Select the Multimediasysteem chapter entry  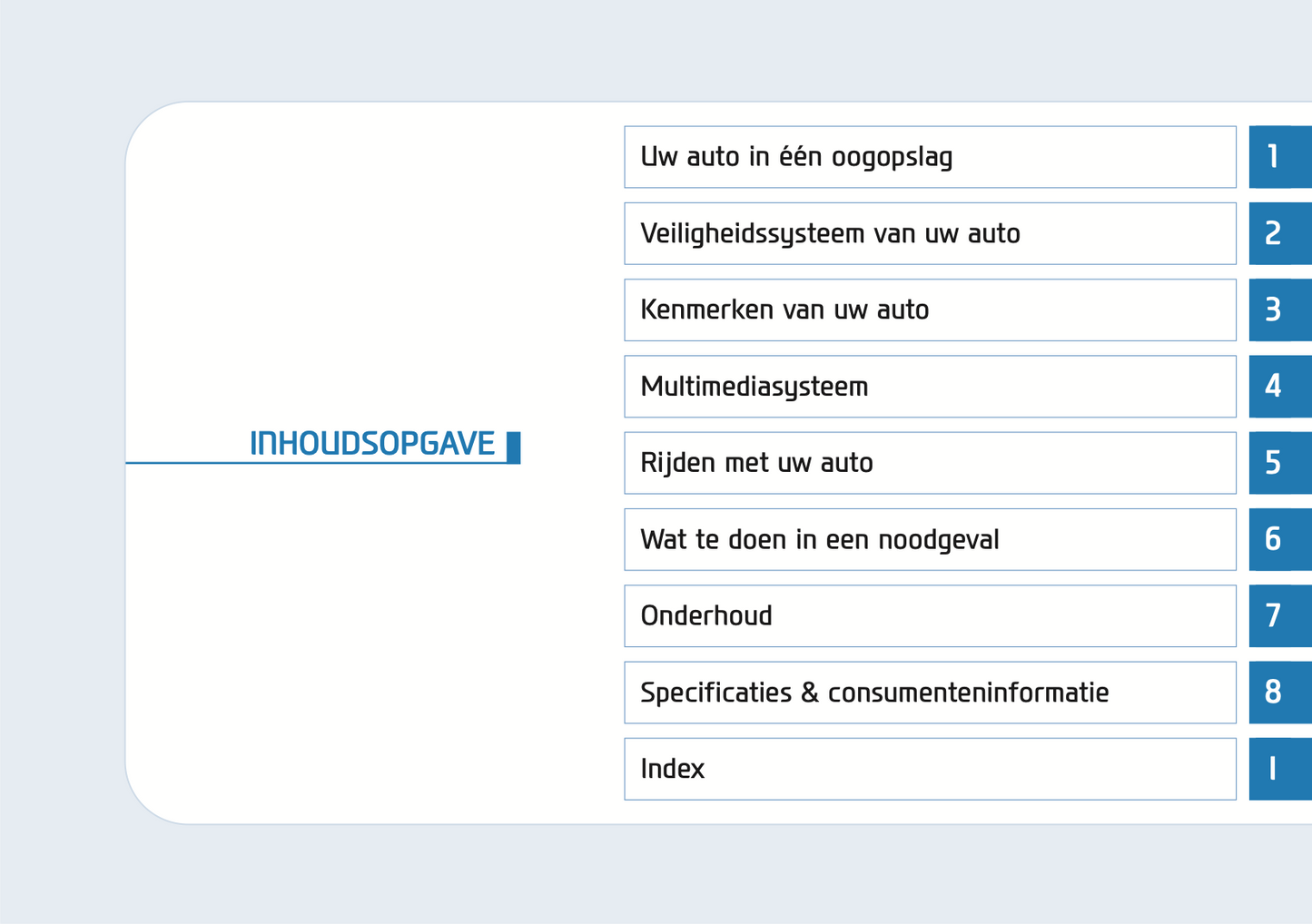(930, 387)
